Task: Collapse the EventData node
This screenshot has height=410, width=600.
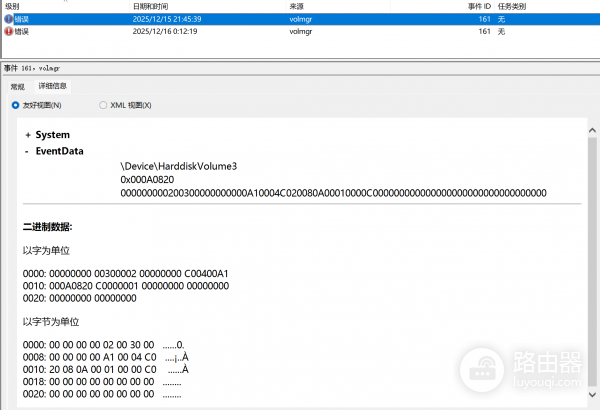Action: (x=28, y=151)
